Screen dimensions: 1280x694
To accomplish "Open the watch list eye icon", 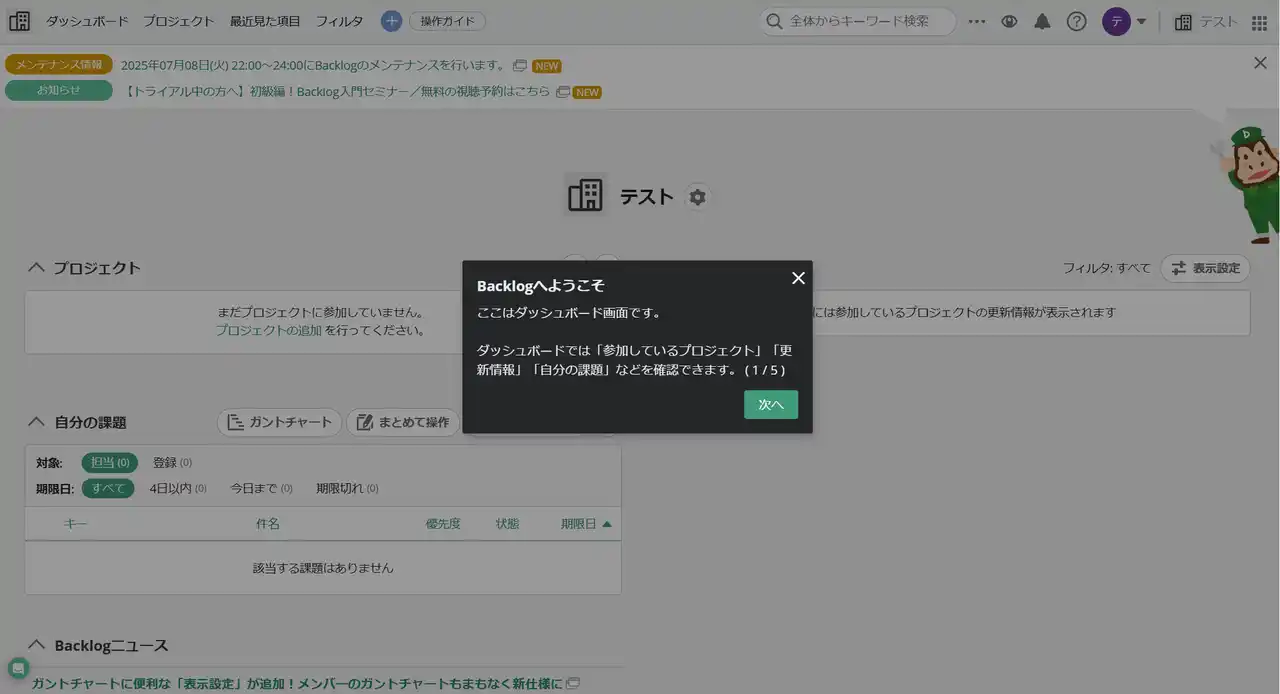I will 1009,21.
